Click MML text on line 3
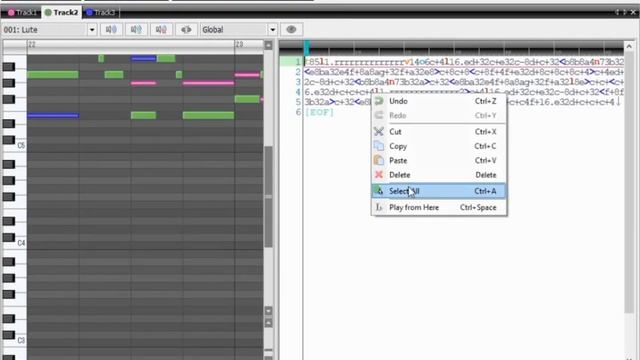The width and height of the screenshot is (640, 360). tap(464, 82)
